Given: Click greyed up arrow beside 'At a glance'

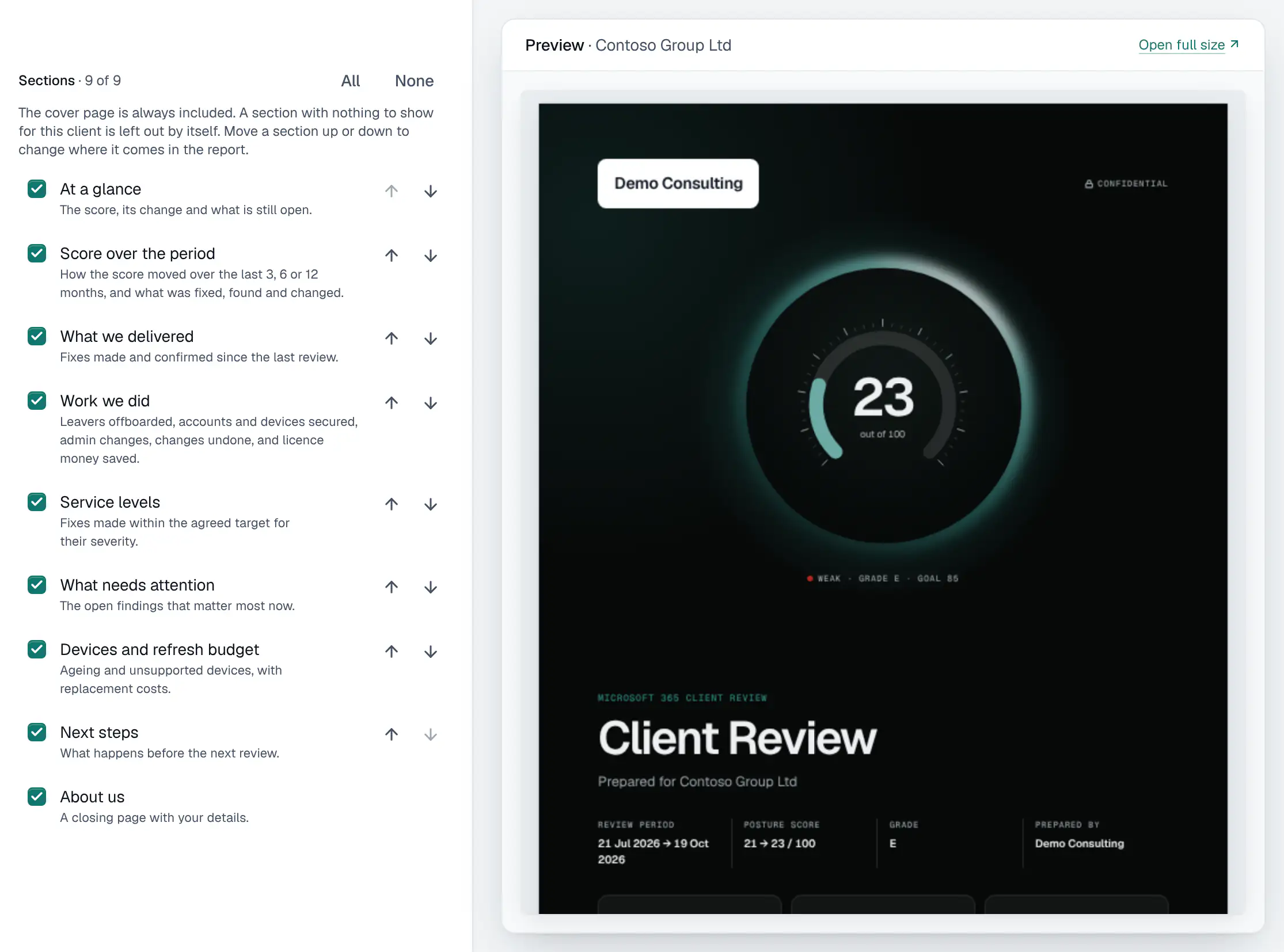Looking at the screenshot, I should [392, 191].
